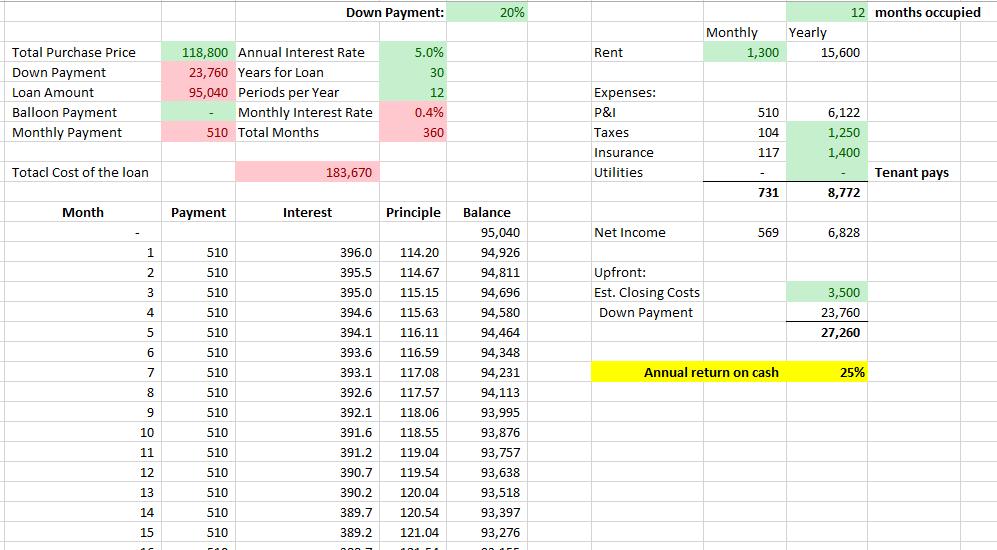The image size is (997, 550).
Task: Select the Principle column header cell
Action: [413, 212]
